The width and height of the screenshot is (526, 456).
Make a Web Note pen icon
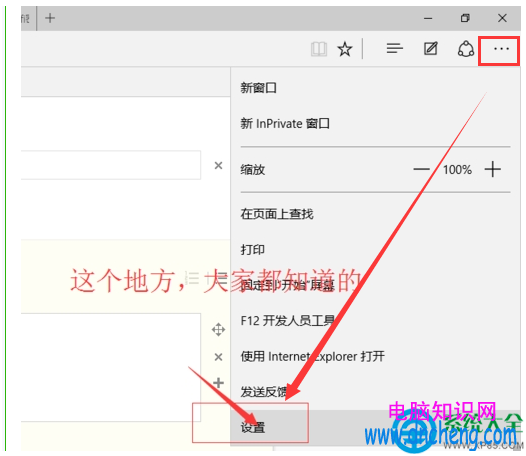pyautogui.click(x=430, y=49)
